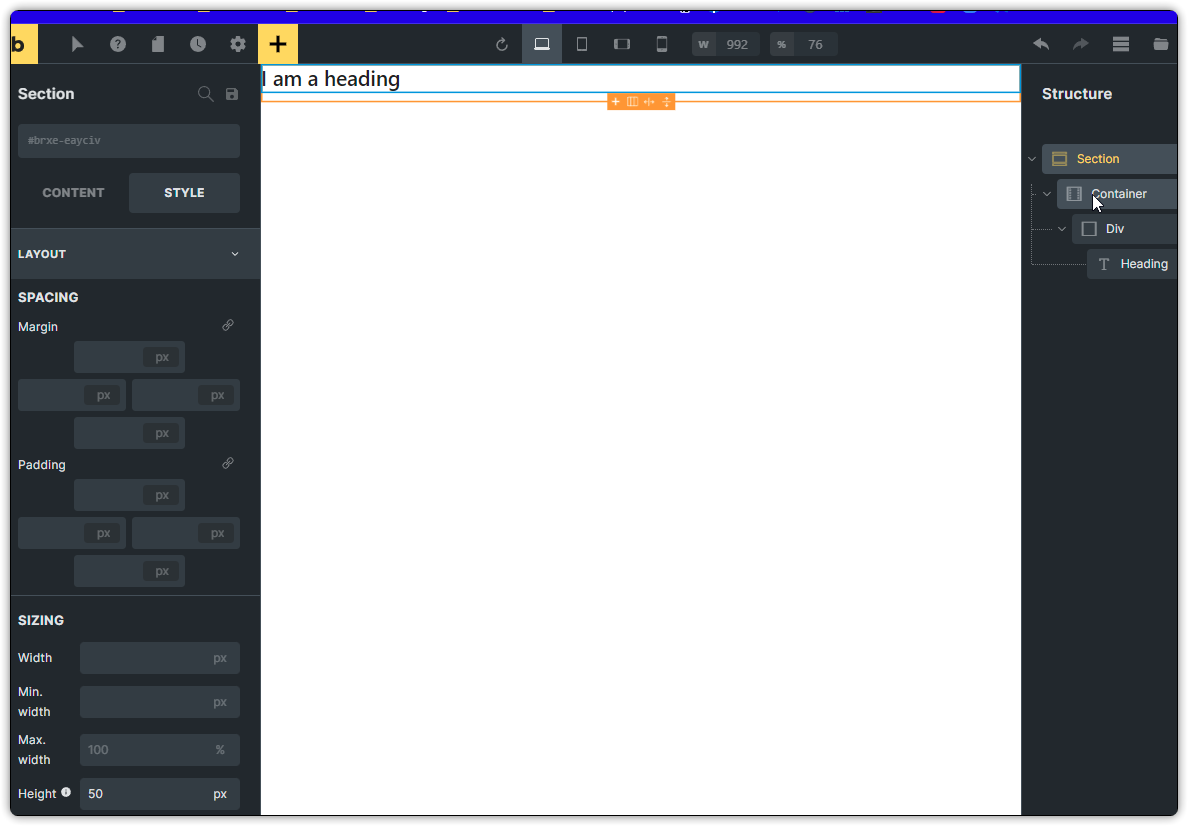Viewport: 1188px width, 826px height.
Task: Open the help question mark icon
Action: coord(117,44)
